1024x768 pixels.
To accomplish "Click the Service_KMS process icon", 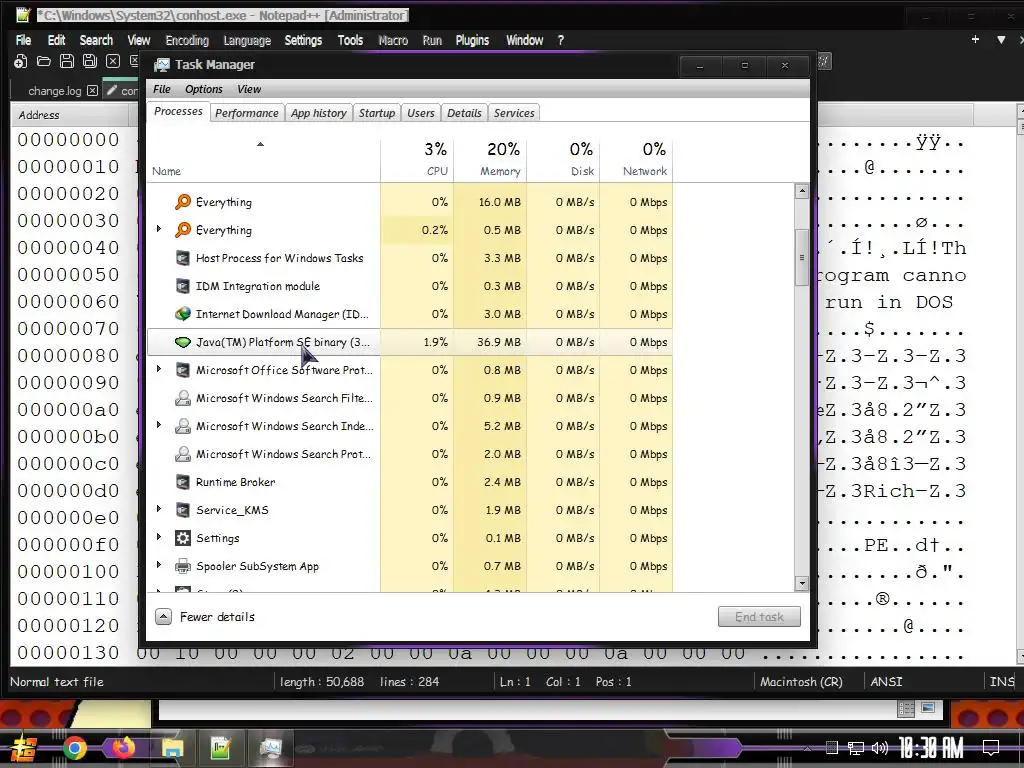I will tap(183, 510).
